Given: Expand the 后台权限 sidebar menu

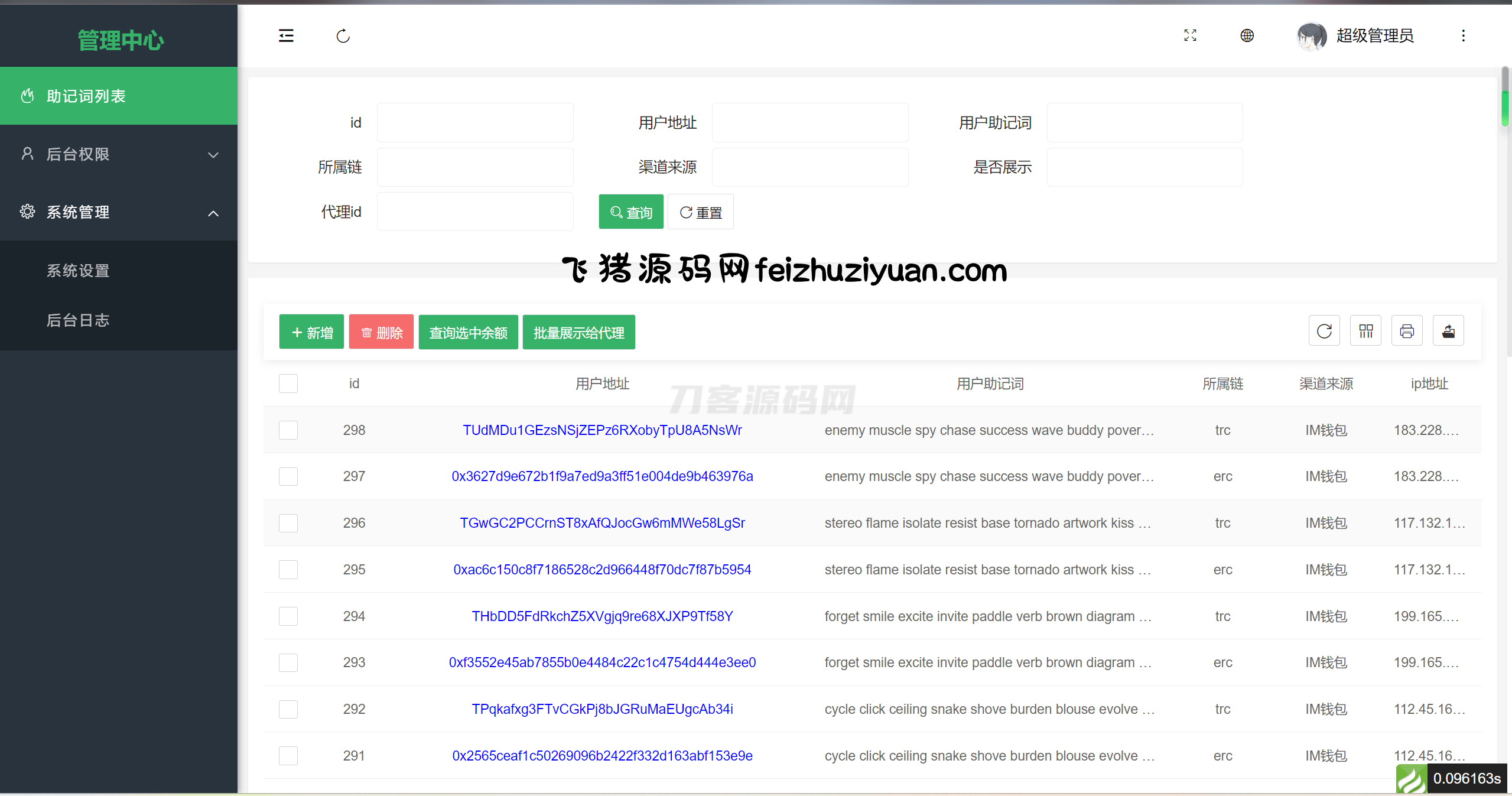Looking at the screenshot, I should [118, 154].
